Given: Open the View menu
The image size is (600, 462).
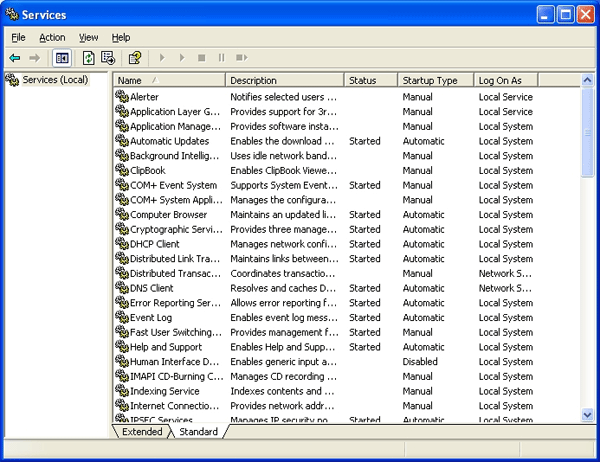Looking at the screenshot, I should pyautogui.click(x=88, y=38).
